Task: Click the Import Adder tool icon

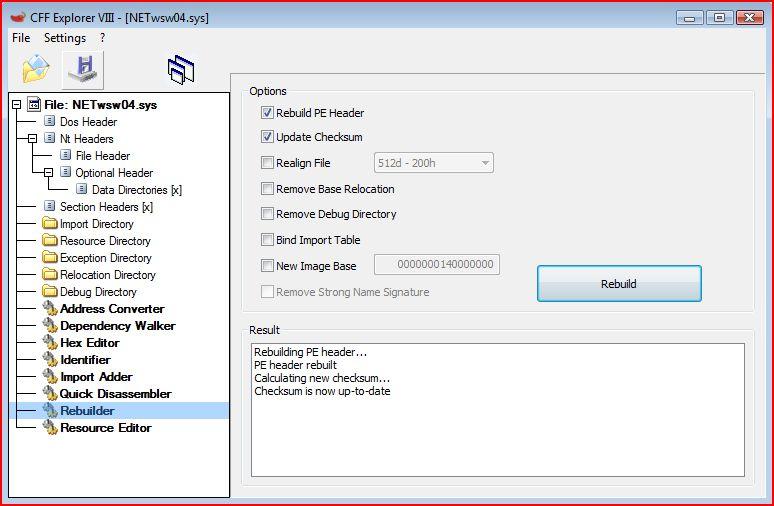Action: click(50, 377)
